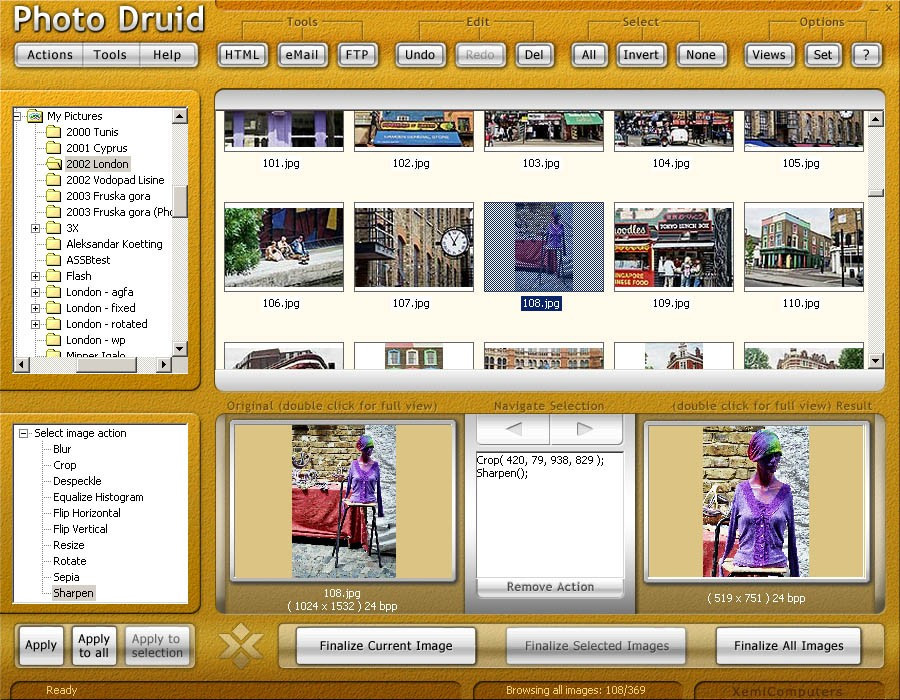Click Apply to all button
900x700 pixels.
click(94, 645)
